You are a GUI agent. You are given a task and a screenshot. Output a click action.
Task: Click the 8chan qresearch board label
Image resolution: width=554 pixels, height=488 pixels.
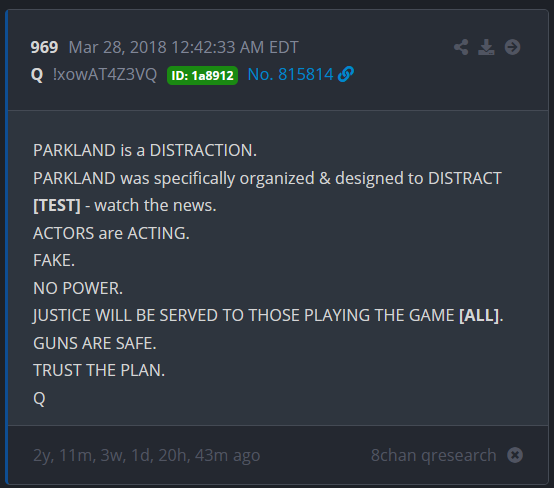434,455
